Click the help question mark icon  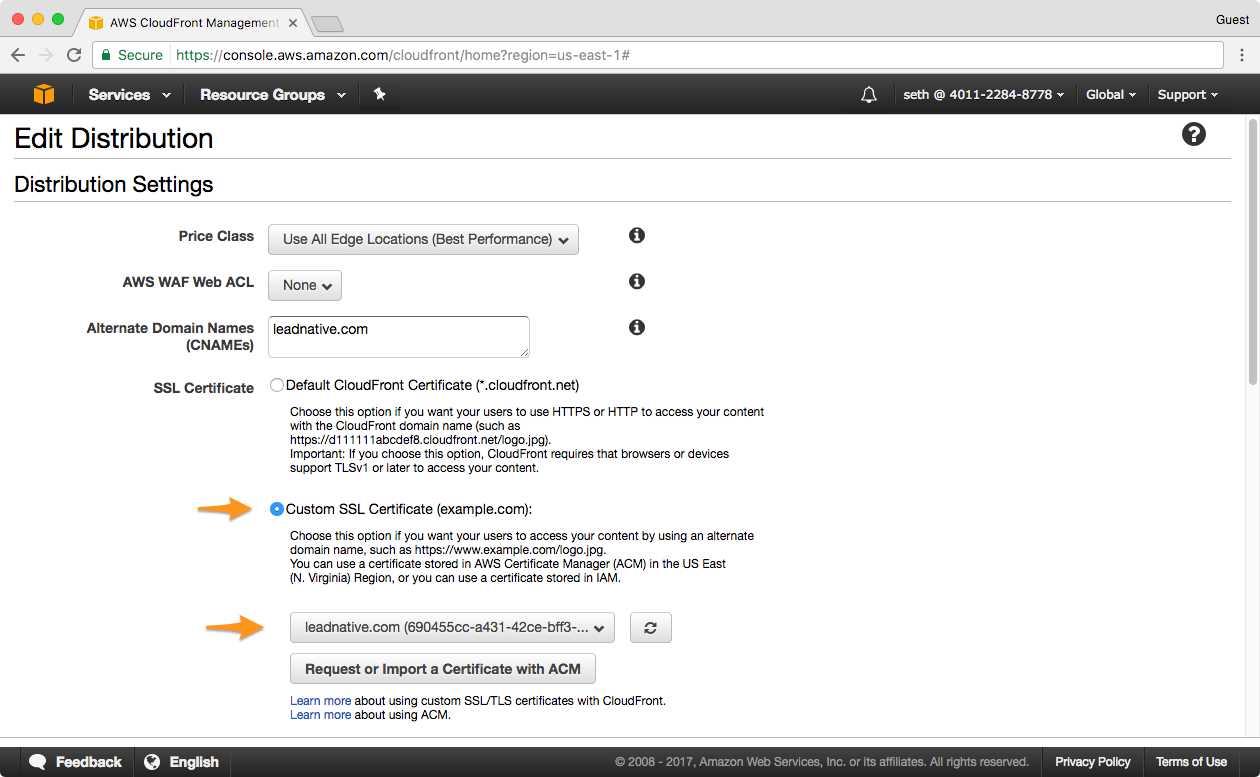1193,134
